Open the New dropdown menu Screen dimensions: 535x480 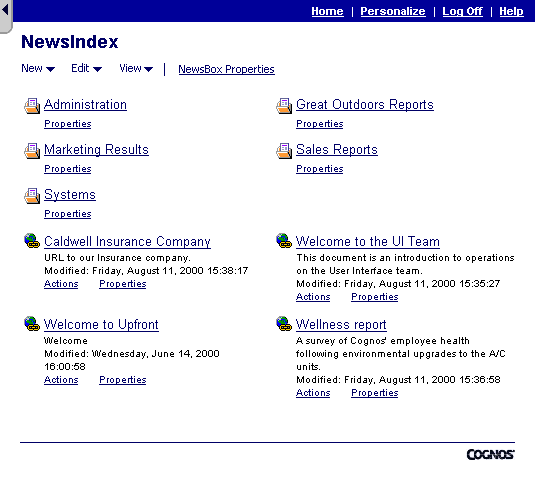[x=38, y=69]
